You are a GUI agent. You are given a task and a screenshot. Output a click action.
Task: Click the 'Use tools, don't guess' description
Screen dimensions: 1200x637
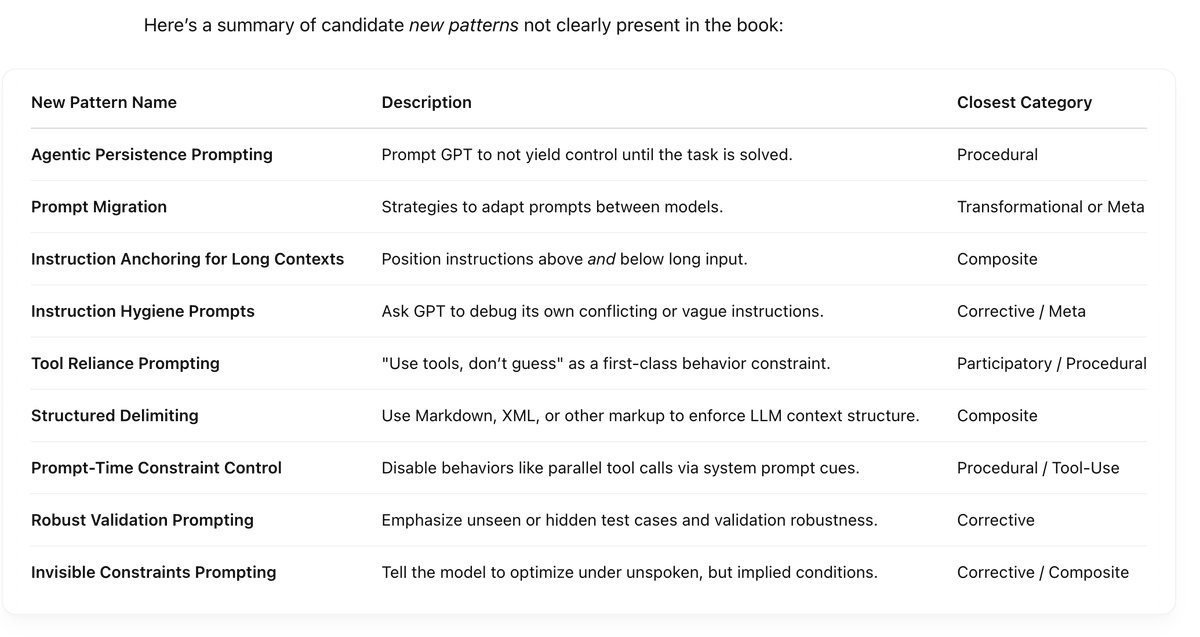606,363
